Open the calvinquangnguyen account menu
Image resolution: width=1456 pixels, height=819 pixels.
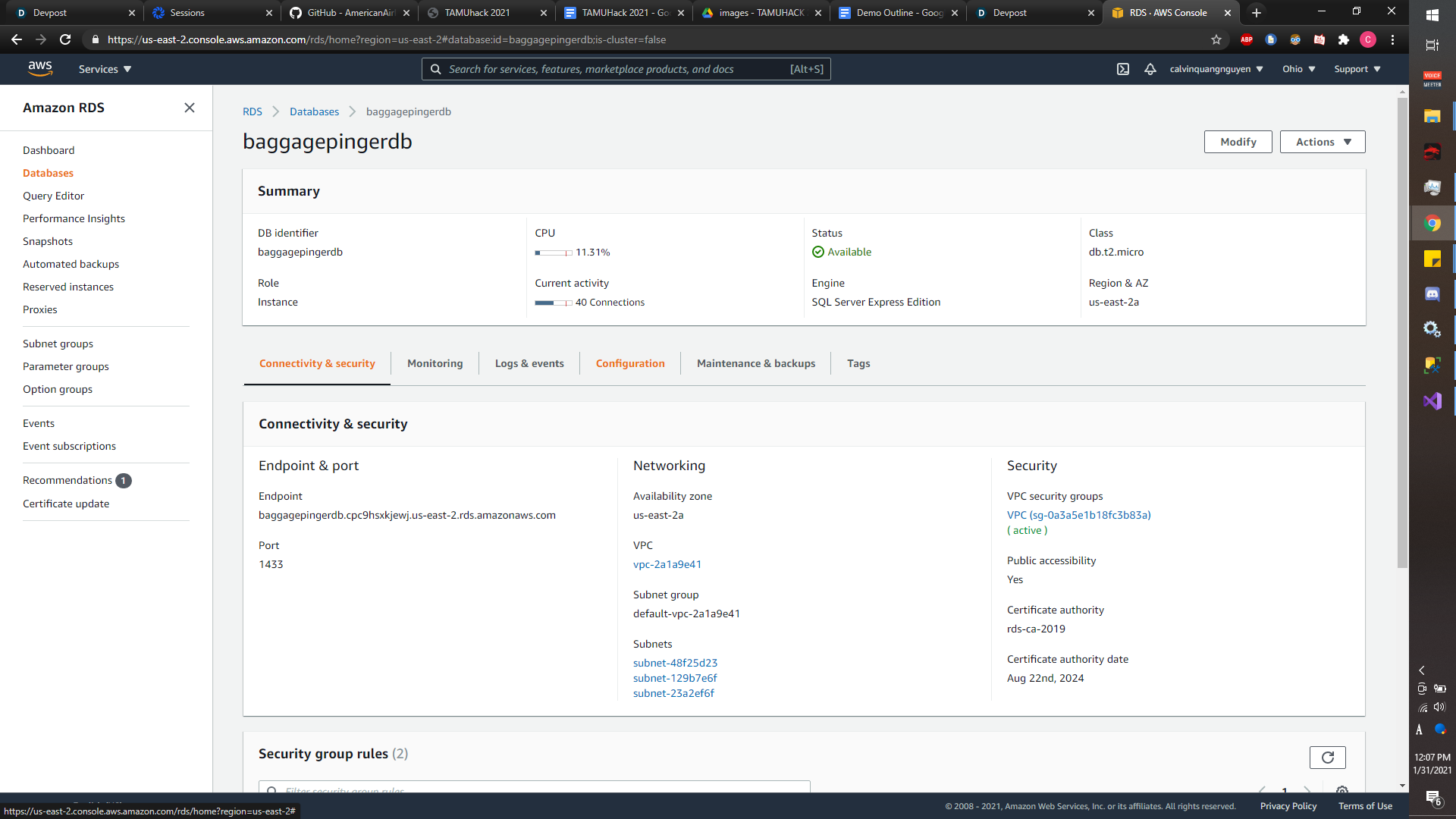[1216, 69]
